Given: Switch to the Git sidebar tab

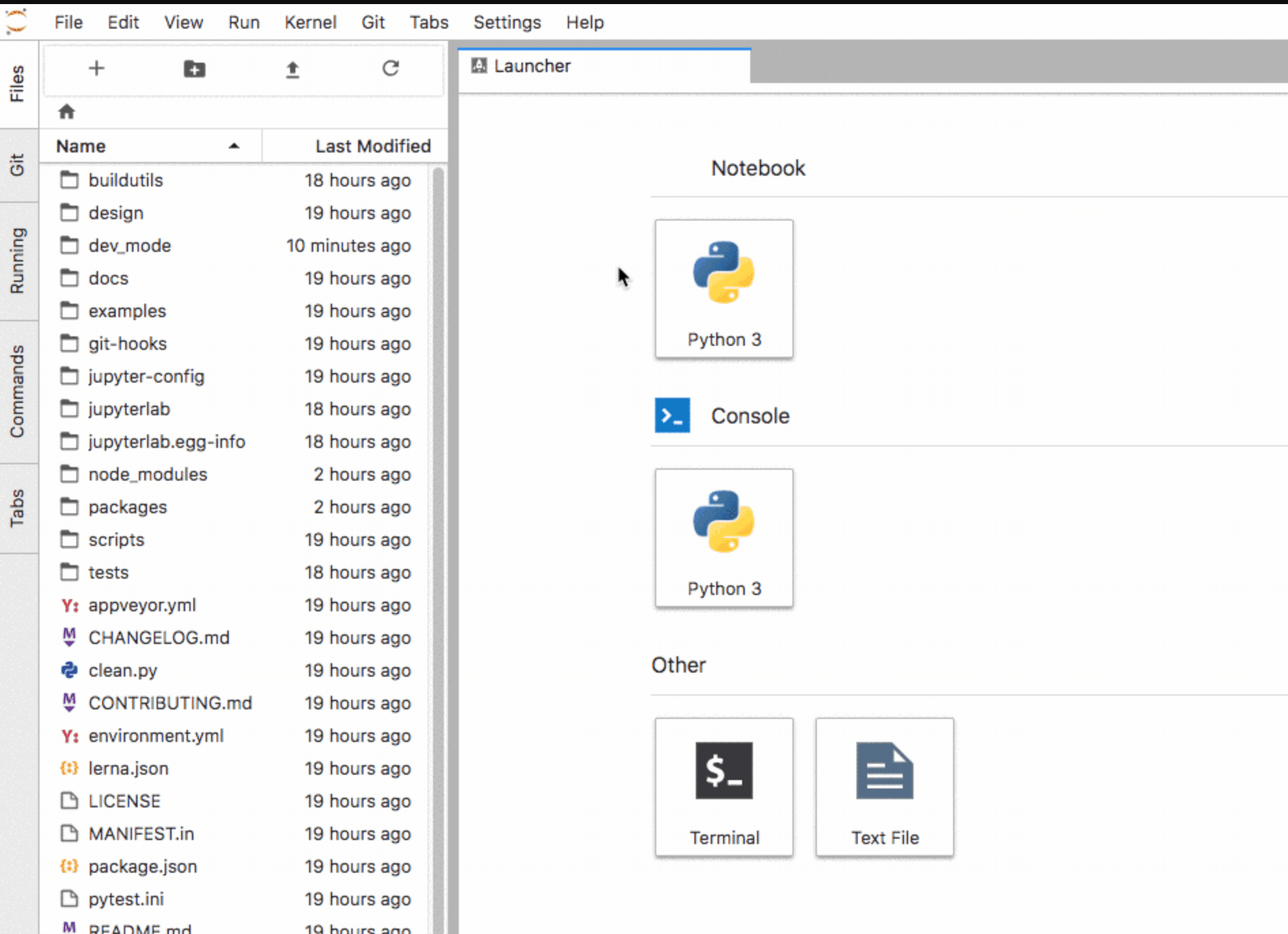Looking at the screenshot, I should pyautogui.click(x=18, y=165).
